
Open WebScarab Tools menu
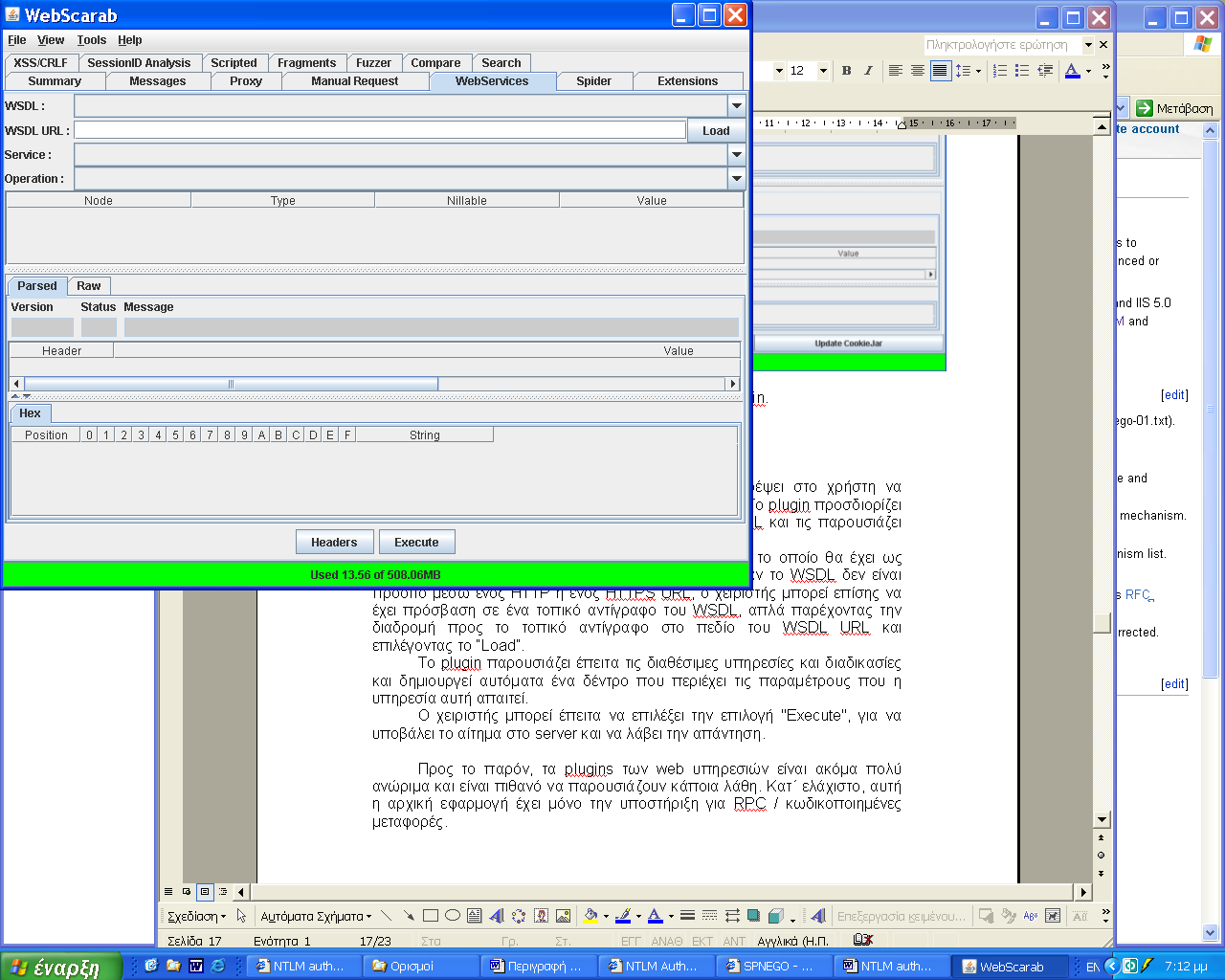tap(92, 40)
